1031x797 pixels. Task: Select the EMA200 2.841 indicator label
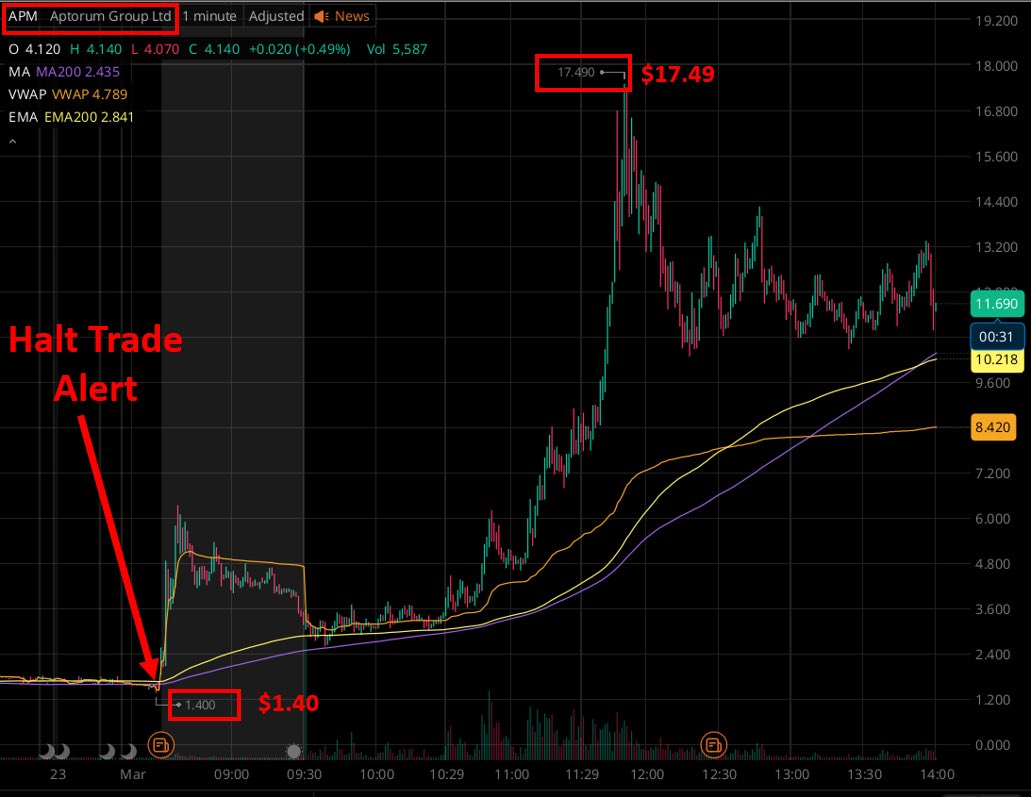tap(89, 117)
